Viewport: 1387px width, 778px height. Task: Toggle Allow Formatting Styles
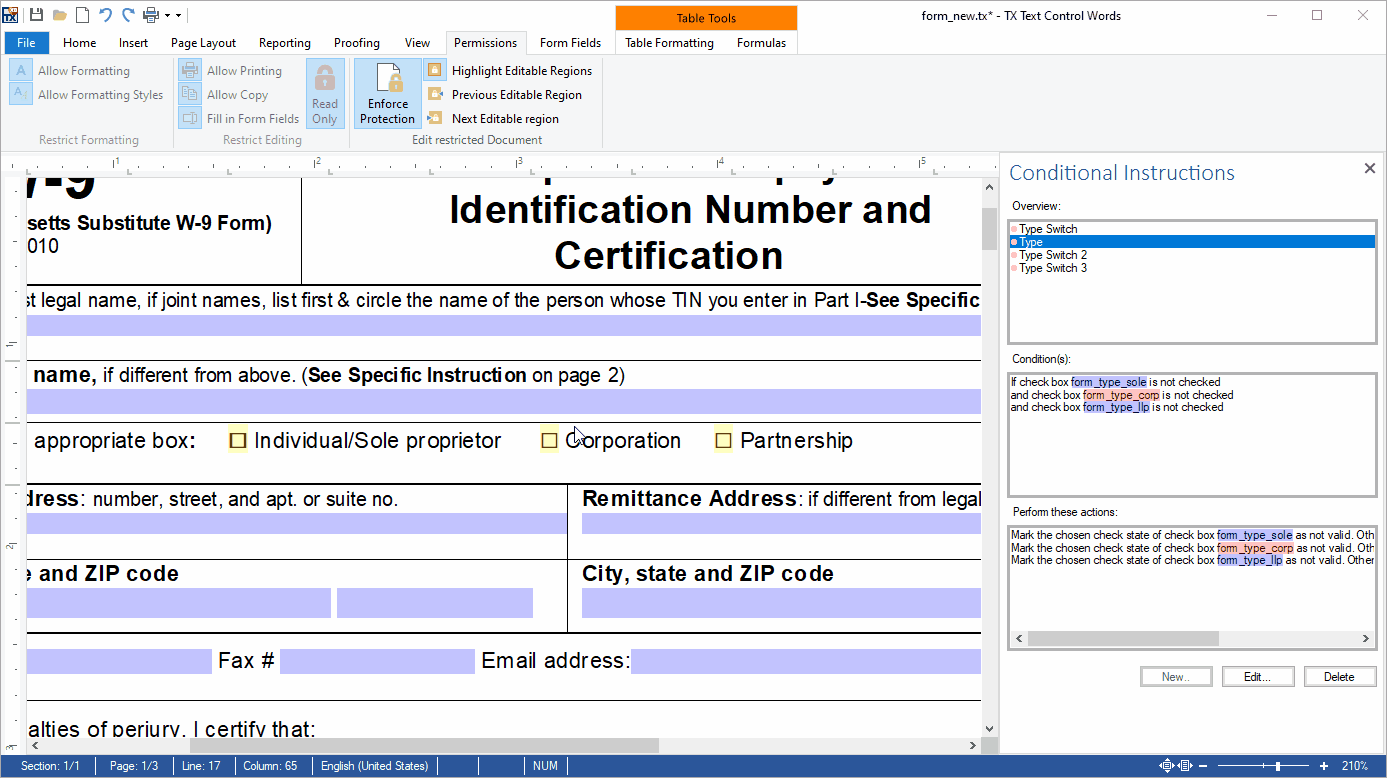pyautogui.click(x=87, y=95)
